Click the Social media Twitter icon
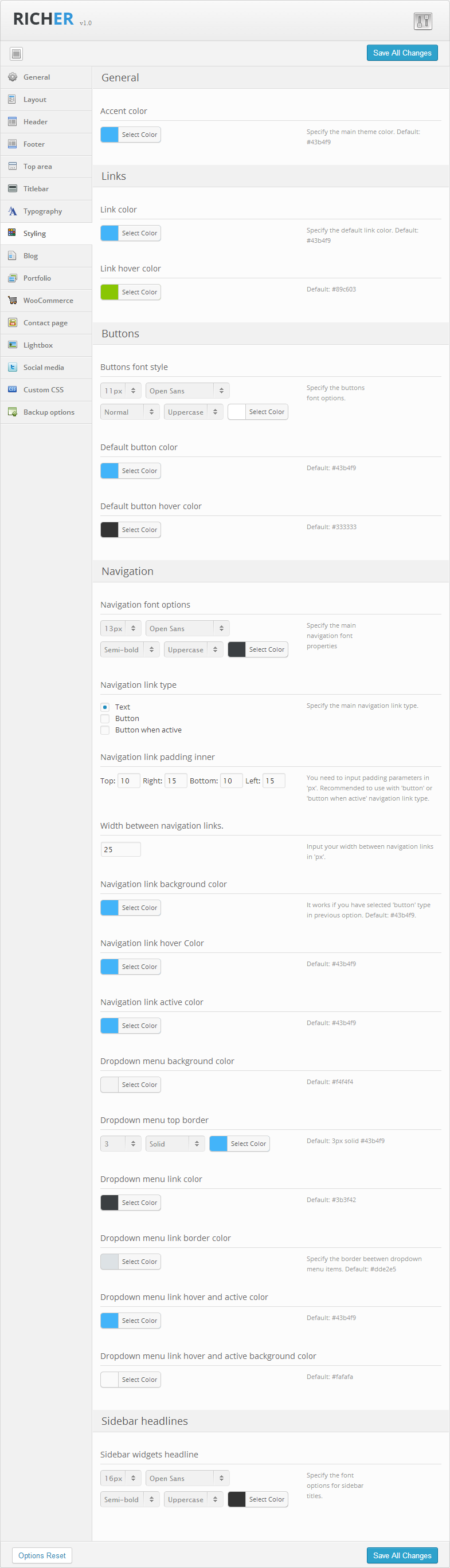This screenshot has width=450, height=1568. [x=12, y=368]
